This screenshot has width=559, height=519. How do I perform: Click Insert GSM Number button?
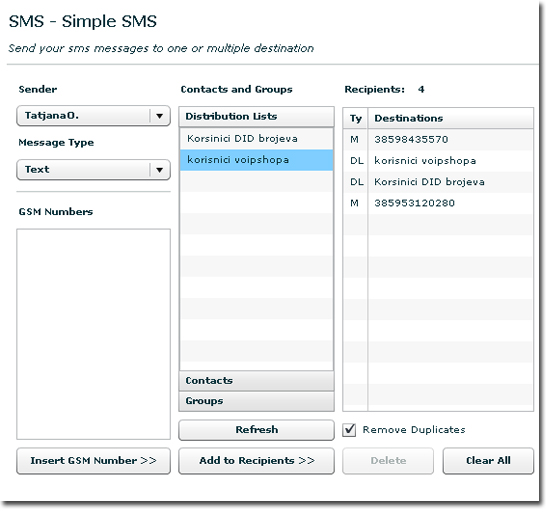[x=93, y=461]
